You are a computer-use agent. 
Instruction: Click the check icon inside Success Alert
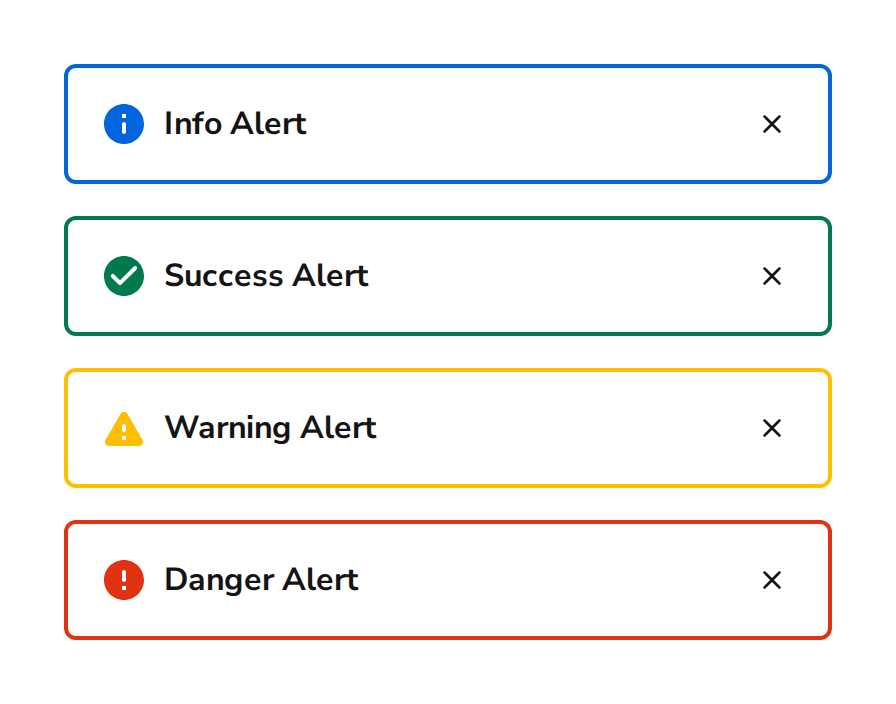(123, 276)
